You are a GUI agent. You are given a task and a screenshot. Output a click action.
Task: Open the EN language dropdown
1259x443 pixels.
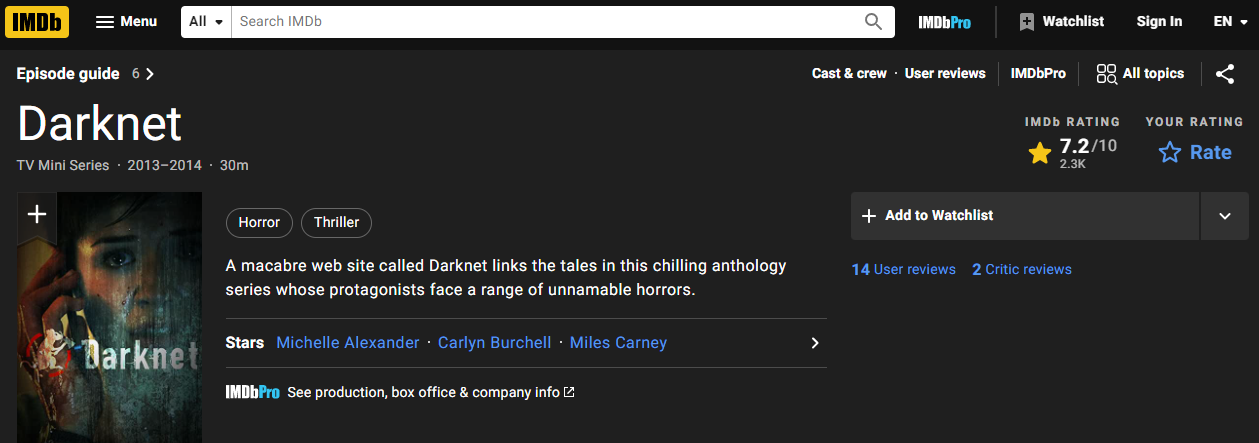coord(1229,21)
